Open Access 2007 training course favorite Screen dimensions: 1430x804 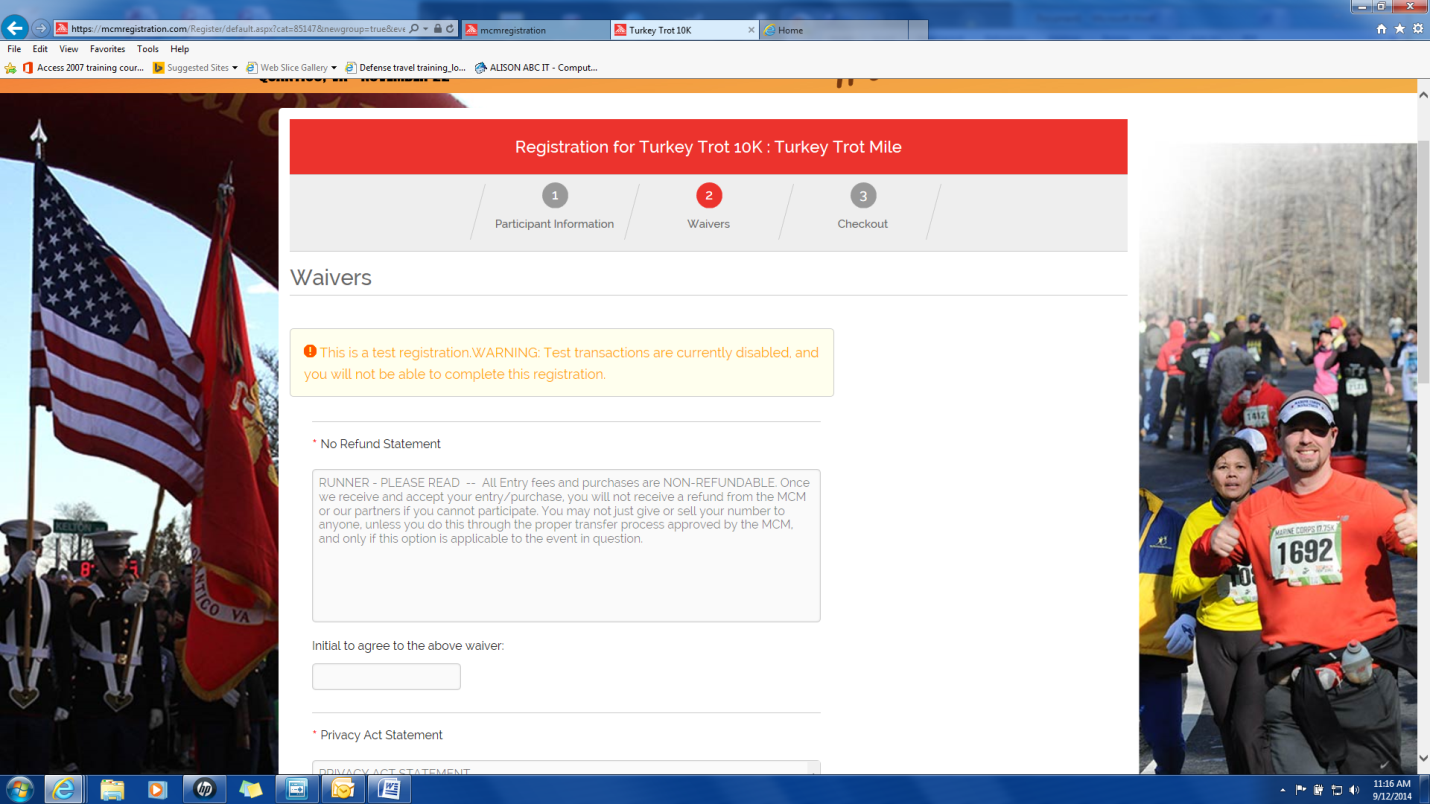(x=83, y=68)
